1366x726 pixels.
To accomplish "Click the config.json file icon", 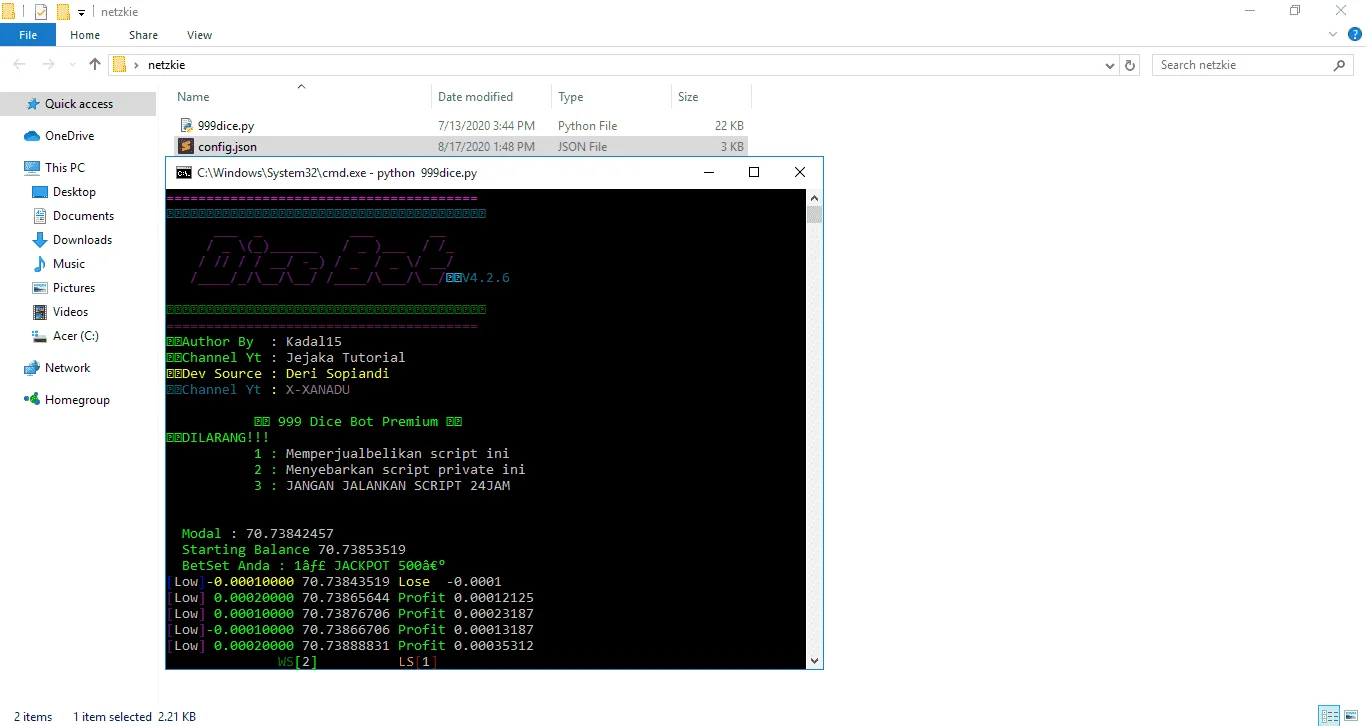I will point(186,147).
